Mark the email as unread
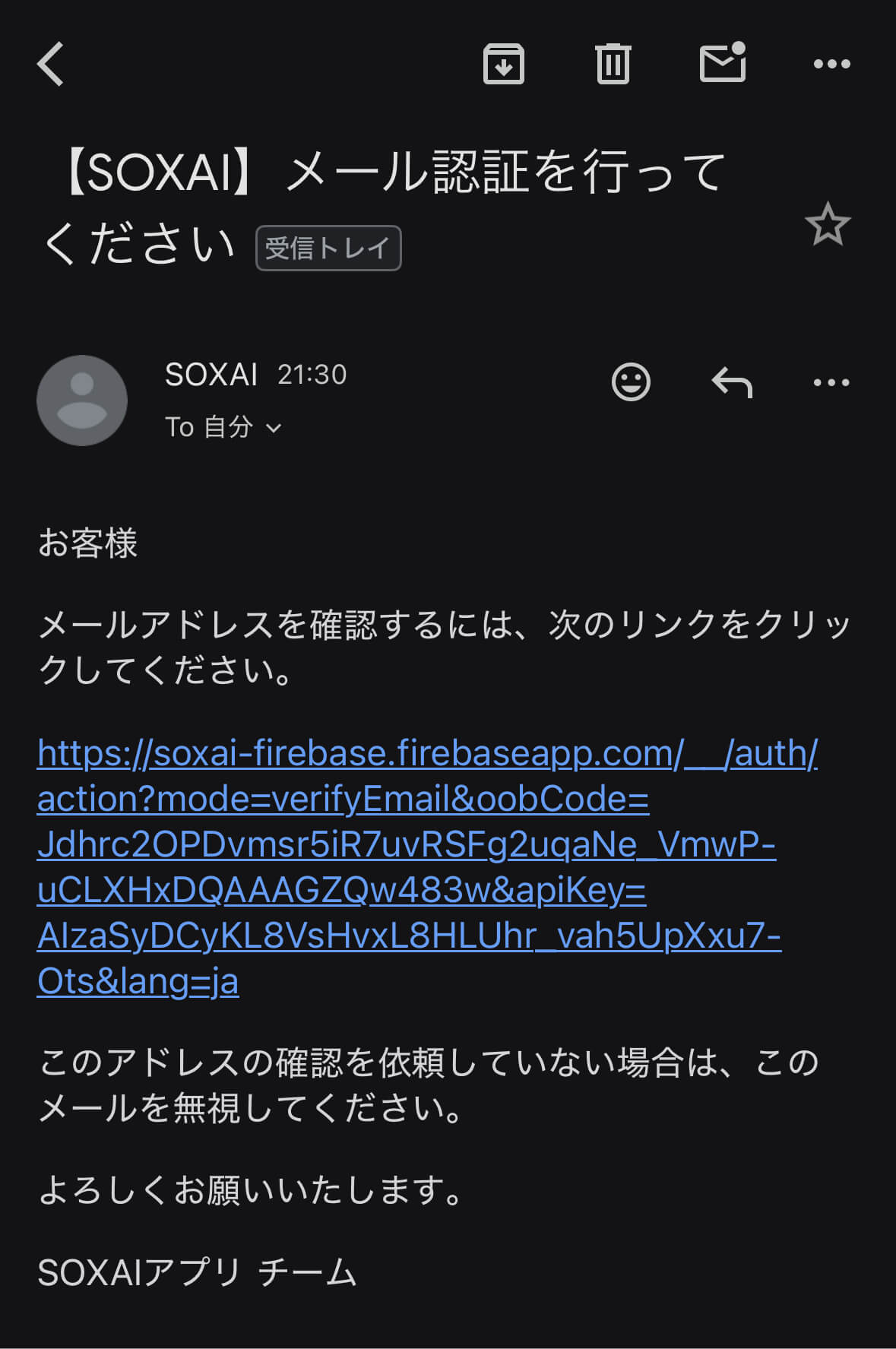 pyautogui.click(x=722, y=62)
